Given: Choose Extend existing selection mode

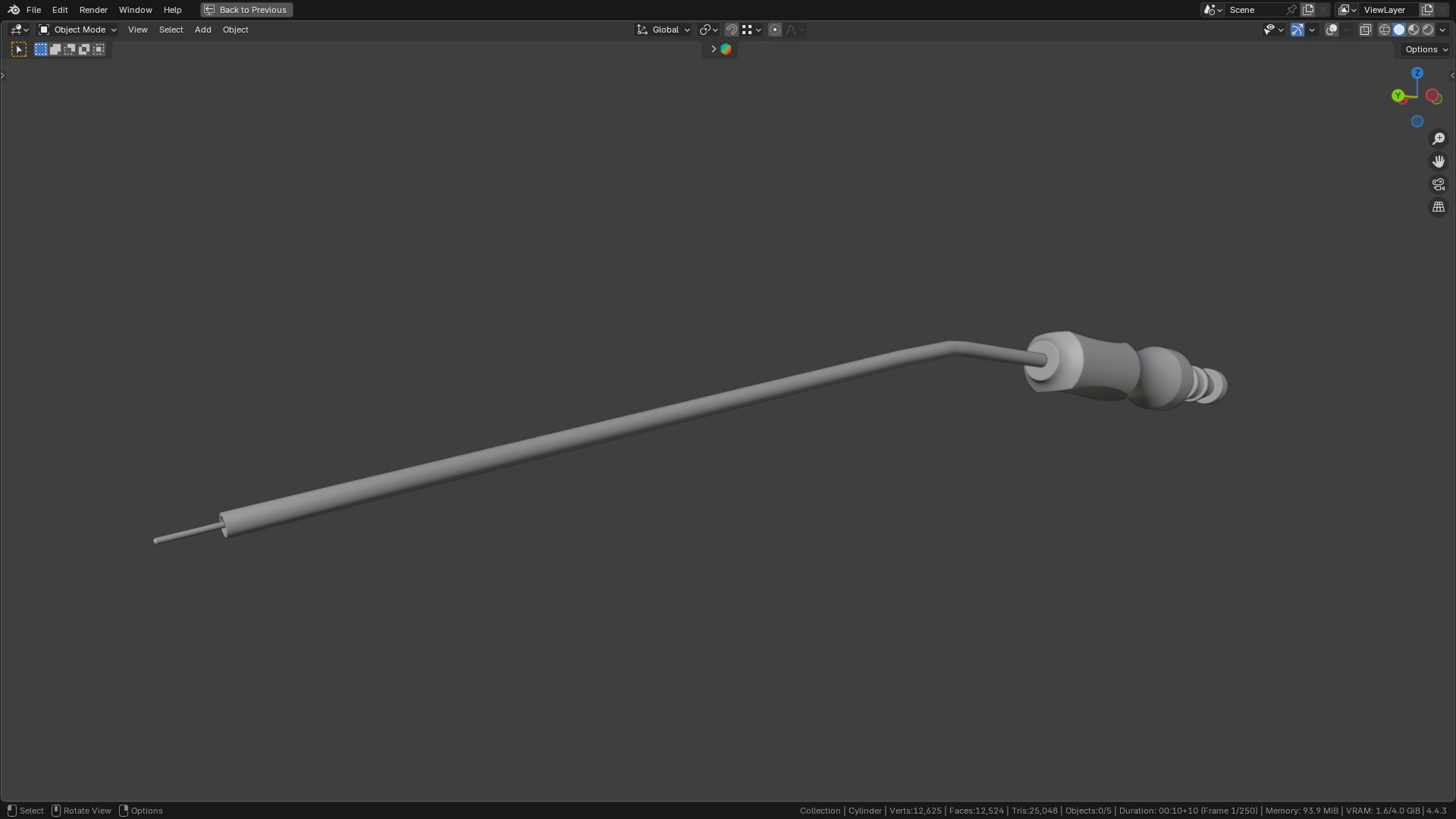Looking at the screenshot, I should tap(55, 49).
